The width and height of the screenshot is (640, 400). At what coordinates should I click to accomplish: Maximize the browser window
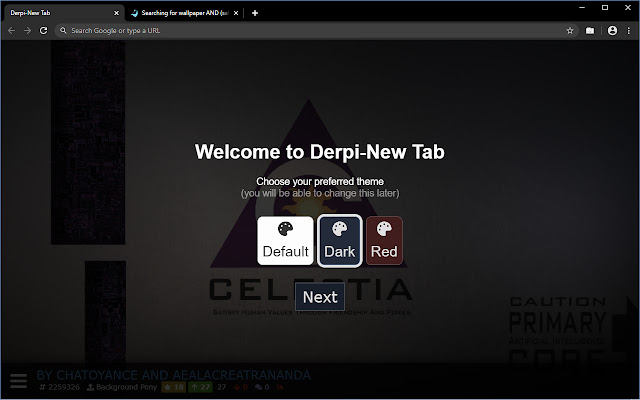tap(605, 8)
